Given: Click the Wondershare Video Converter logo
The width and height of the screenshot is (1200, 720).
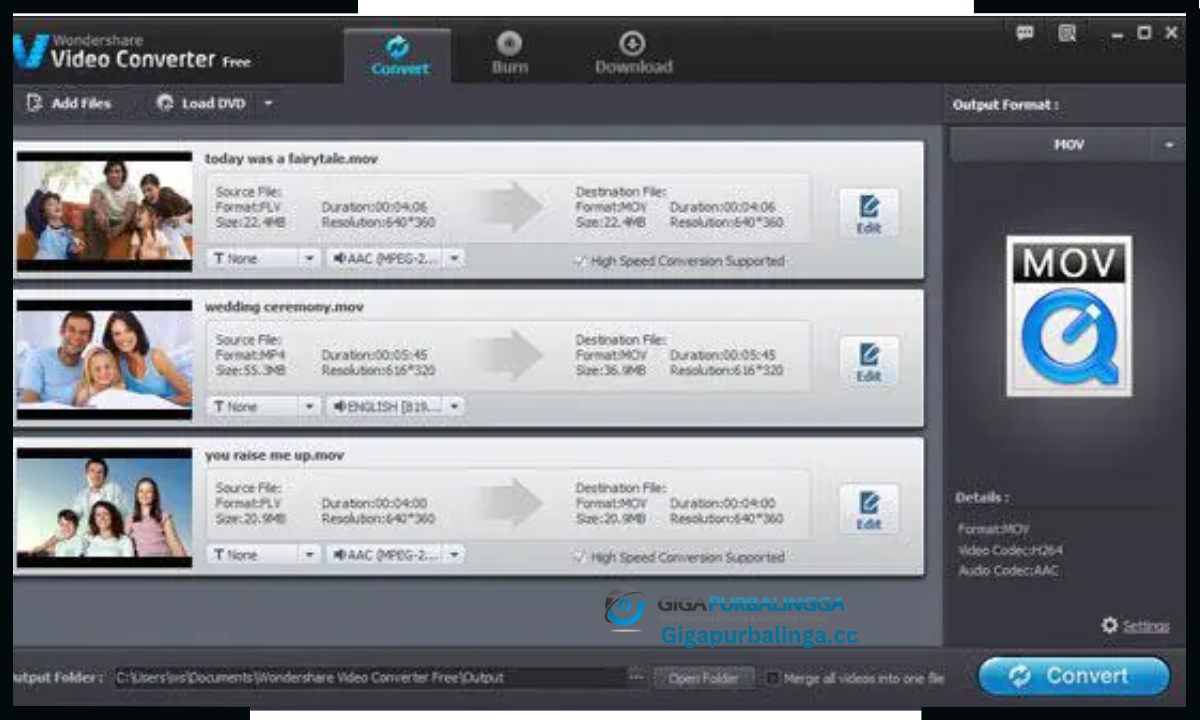Looking at the screenshot, I should click(132, 52).
